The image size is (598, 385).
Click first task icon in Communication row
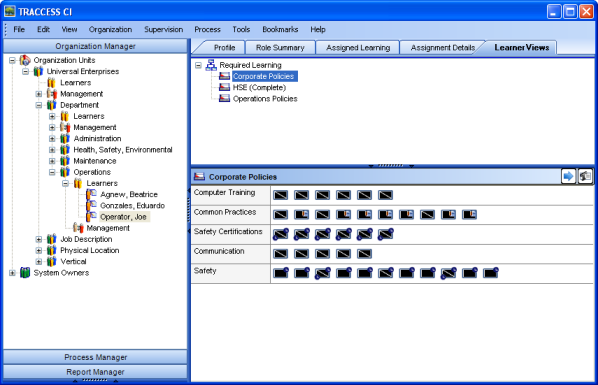[x=281, y=253]
